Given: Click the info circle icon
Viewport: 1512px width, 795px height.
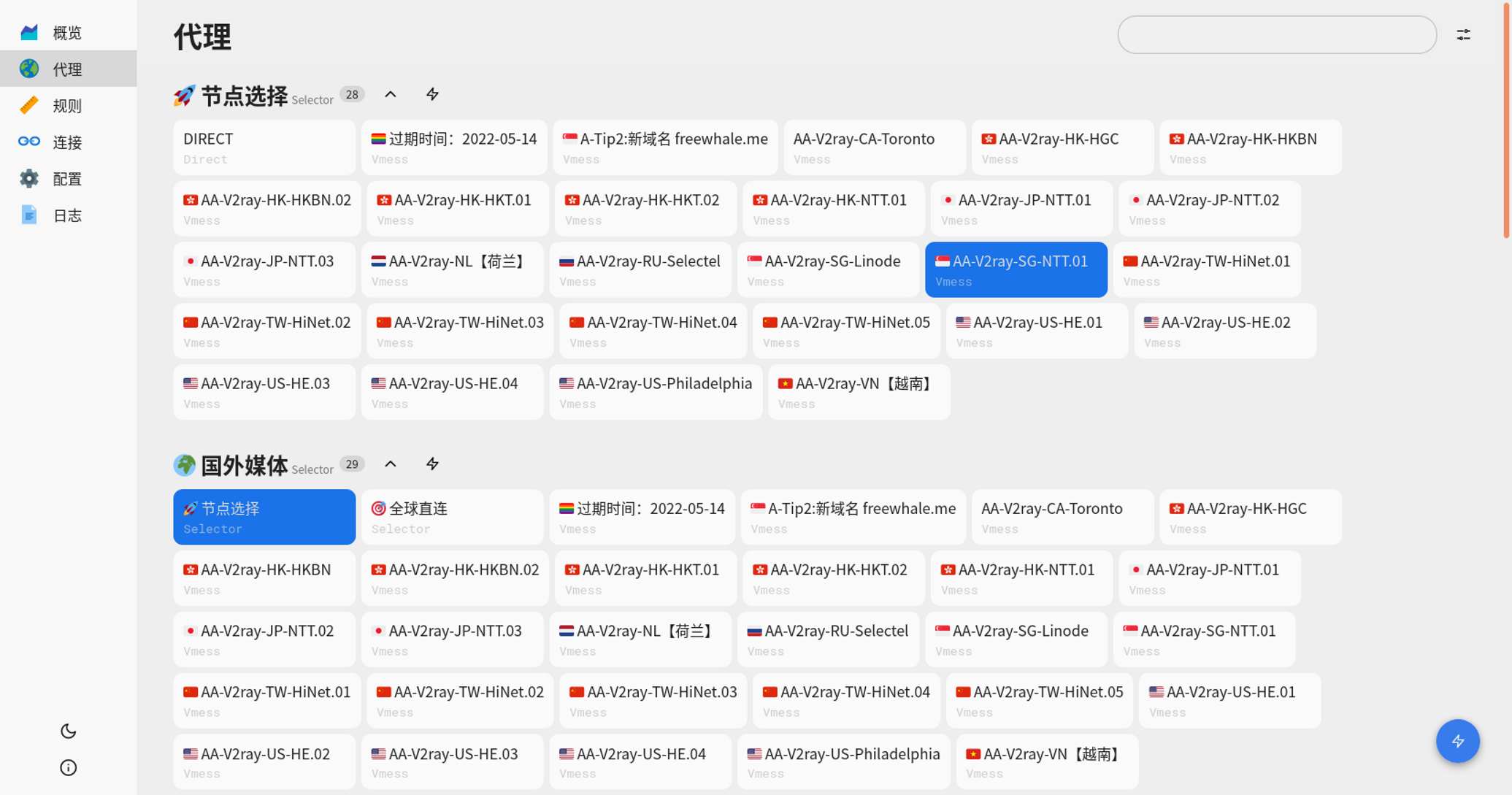Looking at the screenshot, I should coord(68,767).
